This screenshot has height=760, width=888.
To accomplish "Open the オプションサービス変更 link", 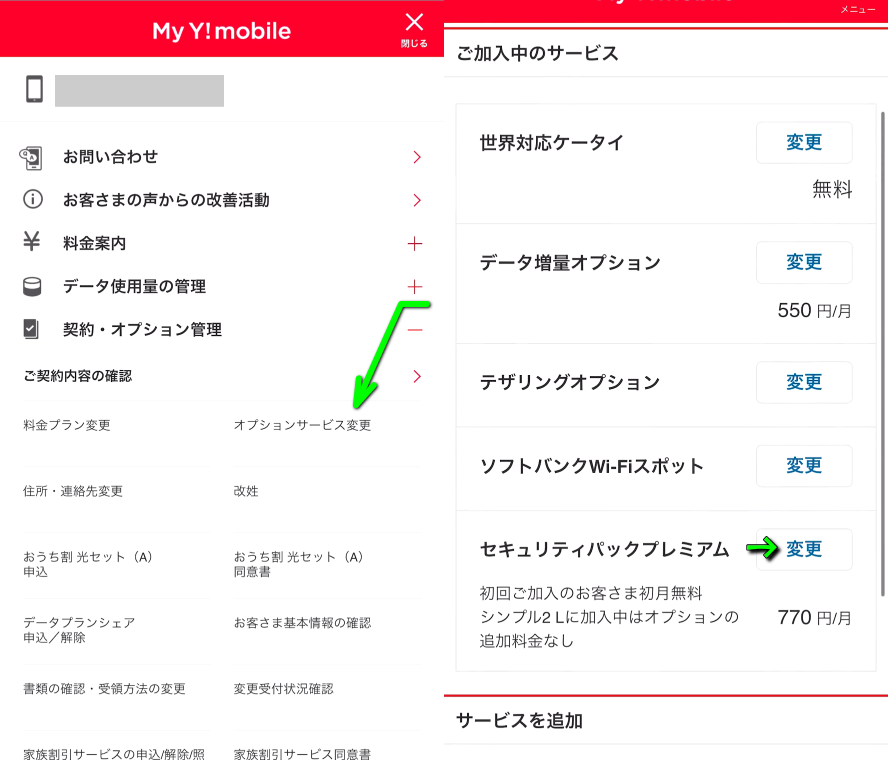I will tap(302, 425).
